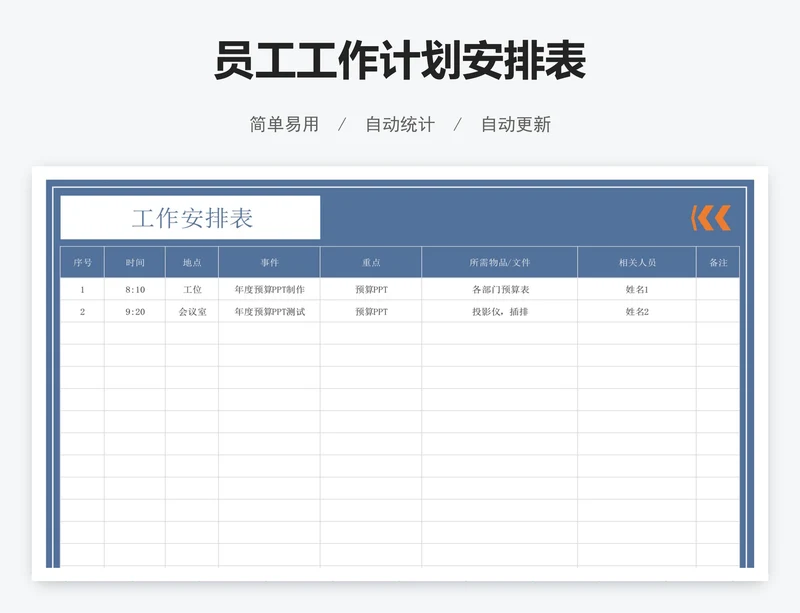Select the 姓名2 person cell
Image resolution: width=800 pixels, height=613 pixels.
[x=637, y=311]
